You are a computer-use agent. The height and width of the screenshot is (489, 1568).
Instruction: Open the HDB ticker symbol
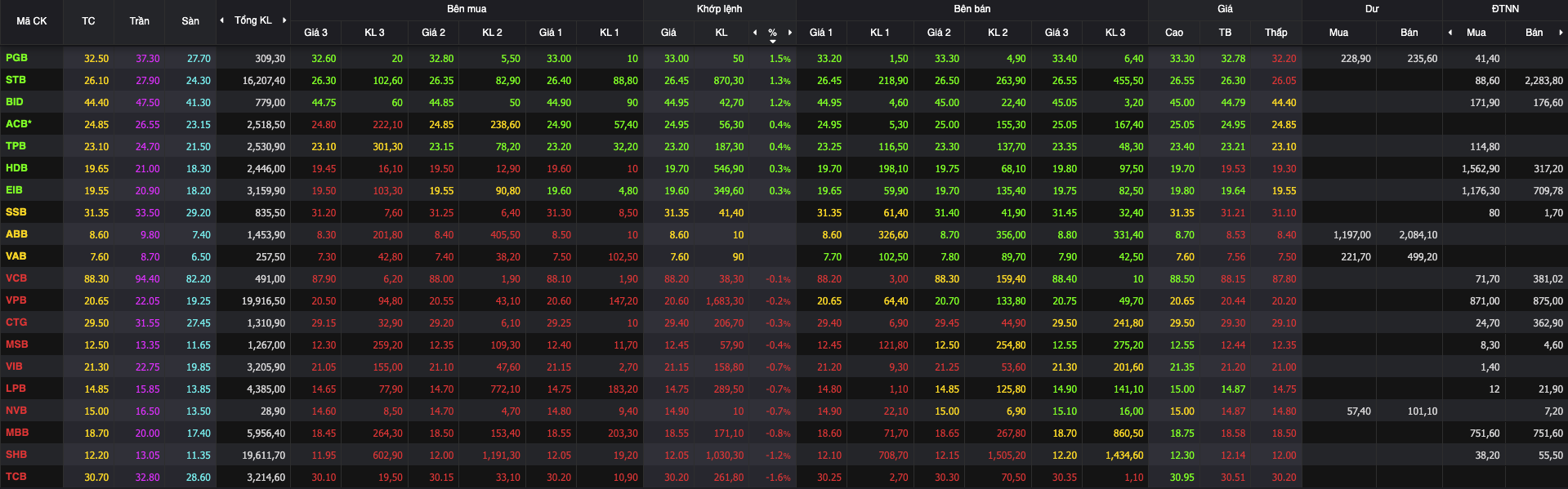pos(16,168)
